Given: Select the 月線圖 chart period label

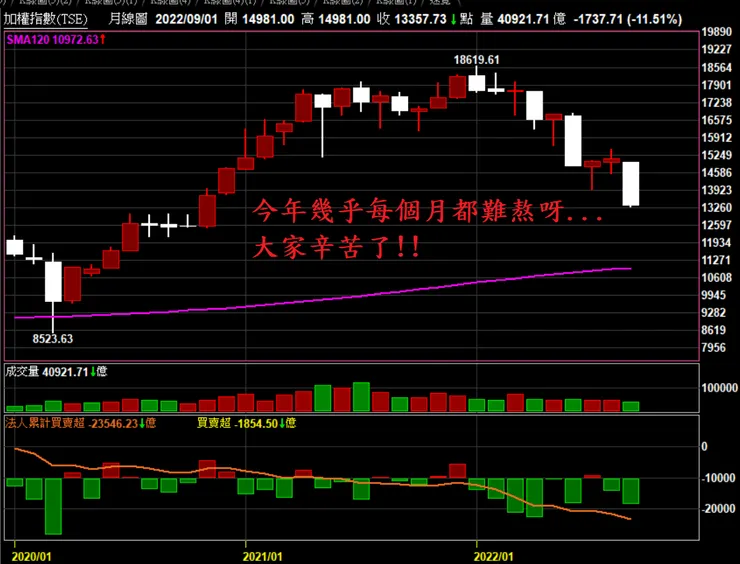Looking at the screenshot, I should click(x=128, y=19).
